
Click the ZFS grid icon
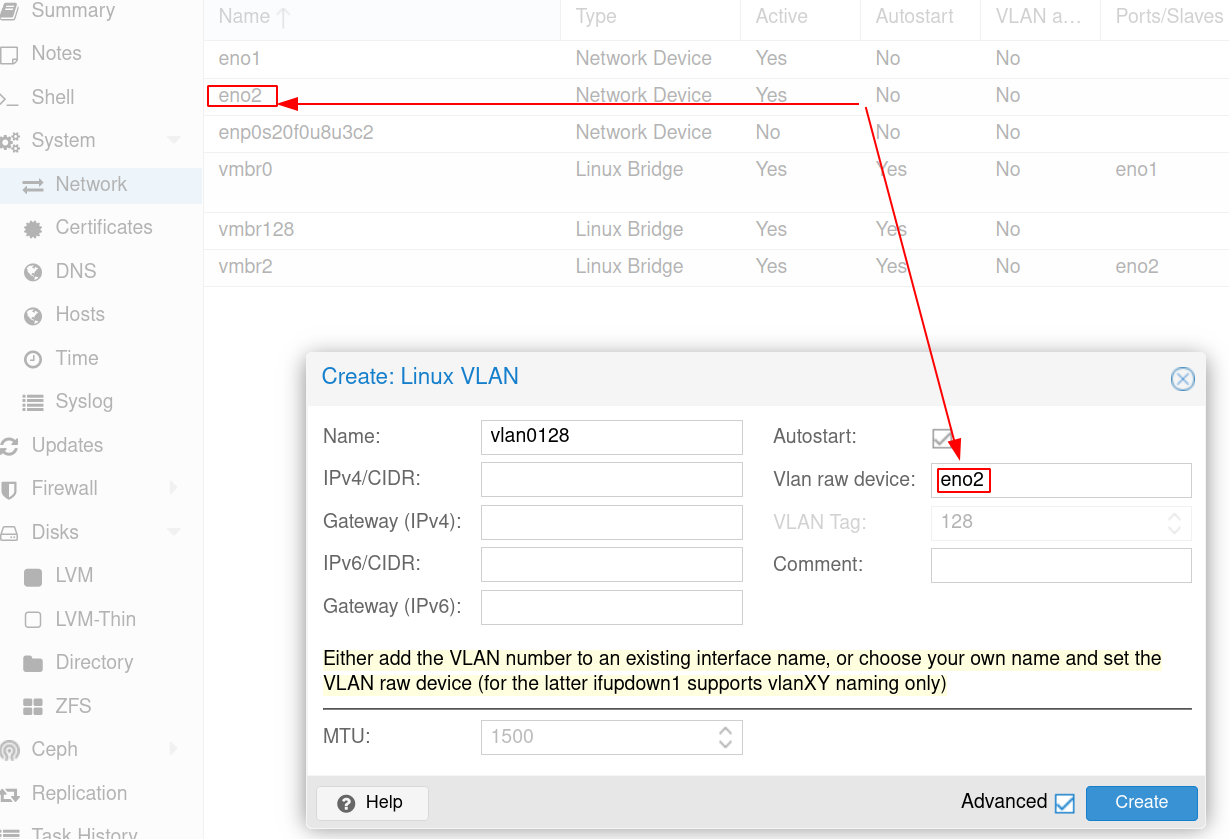pos(33,707)
